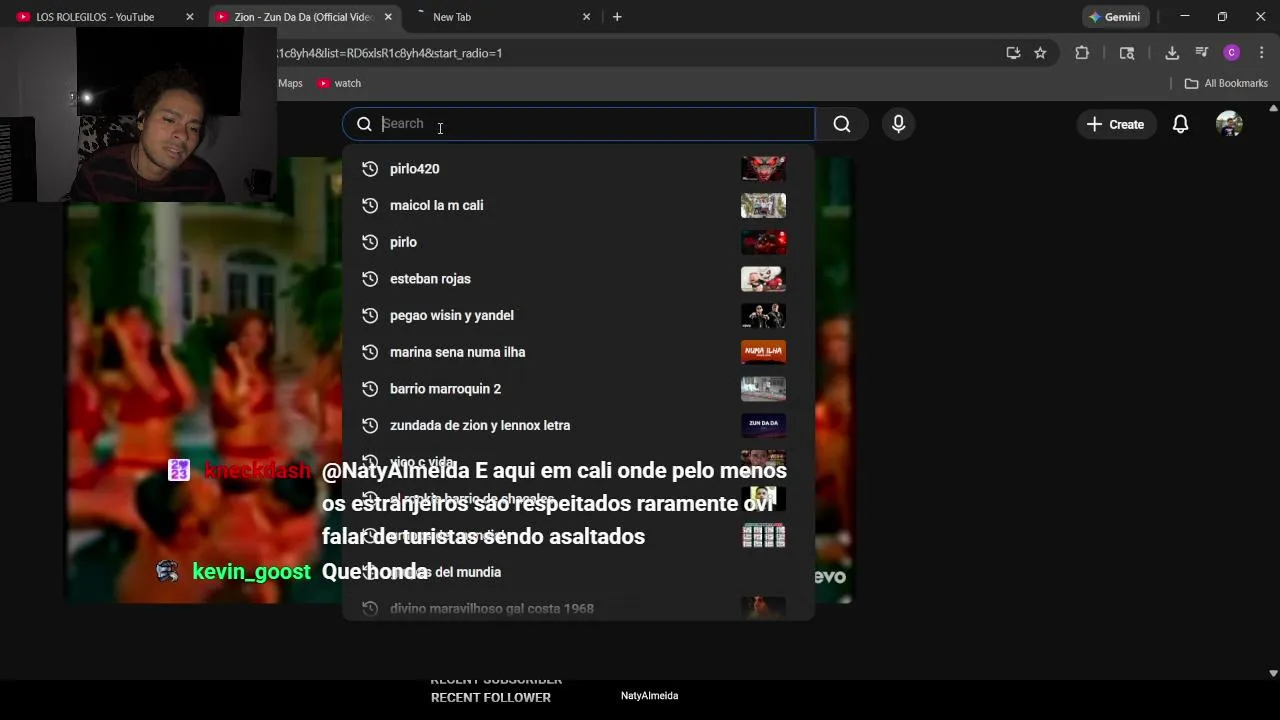This screenshot has width=1280, height=720.
Task: Select the 'pirlo420' search suggestion
Action: (578, 169)
